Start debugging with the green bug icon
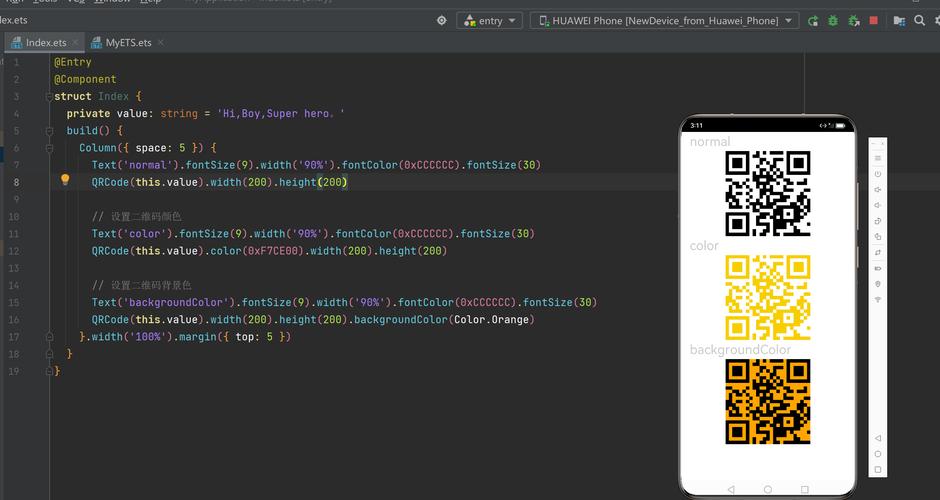This screenshot has width=940, height=500. (833, 20)
